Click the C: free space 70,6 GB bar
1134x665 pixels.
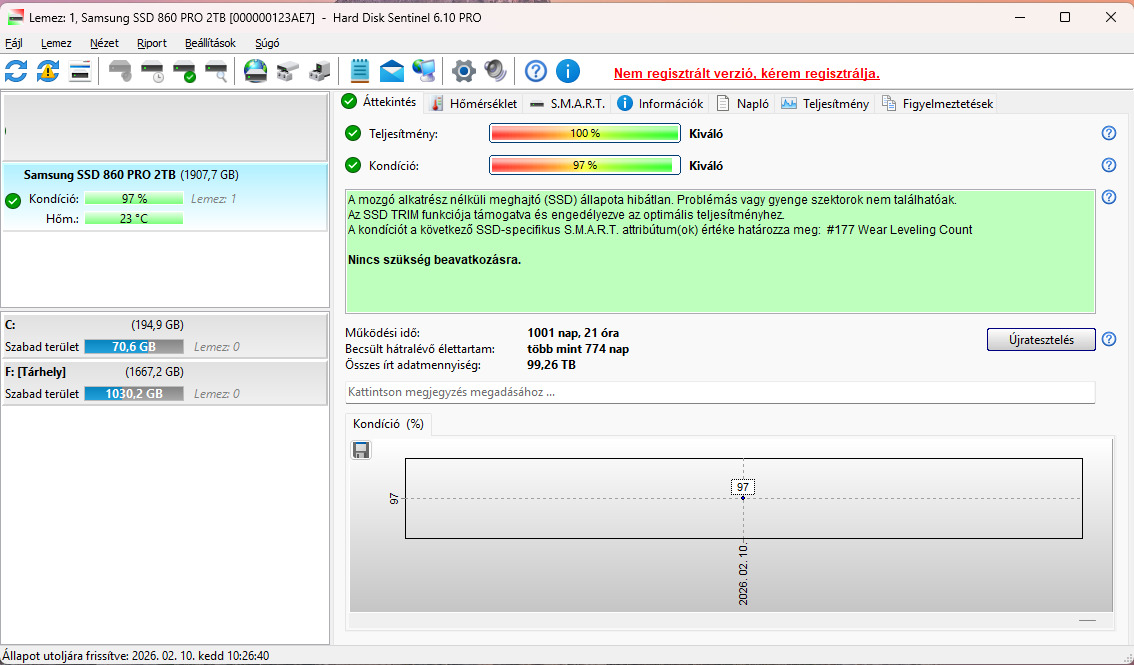[x=134, y=347]
